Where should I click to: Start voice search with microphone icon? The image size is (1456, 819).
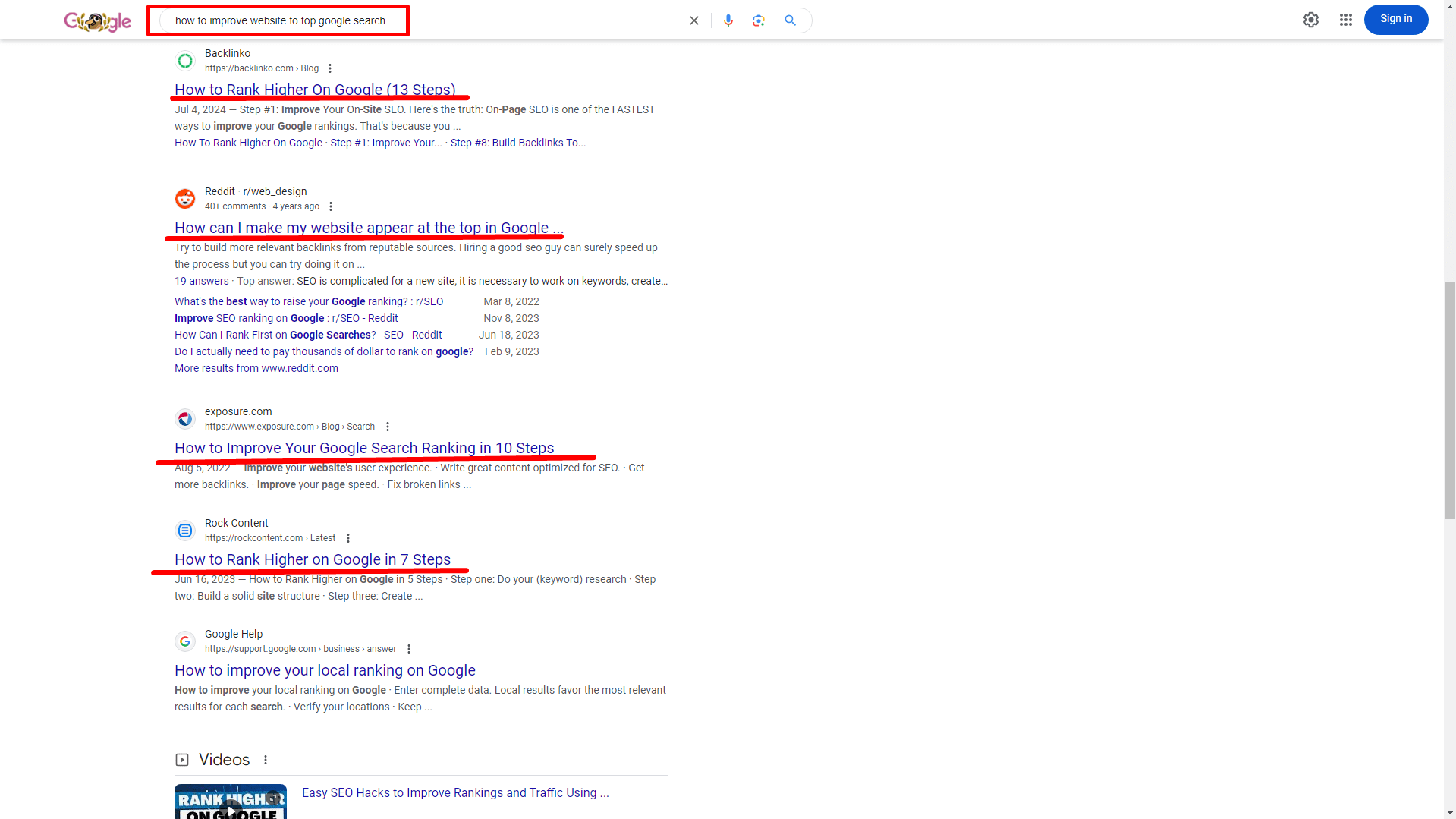728,20
